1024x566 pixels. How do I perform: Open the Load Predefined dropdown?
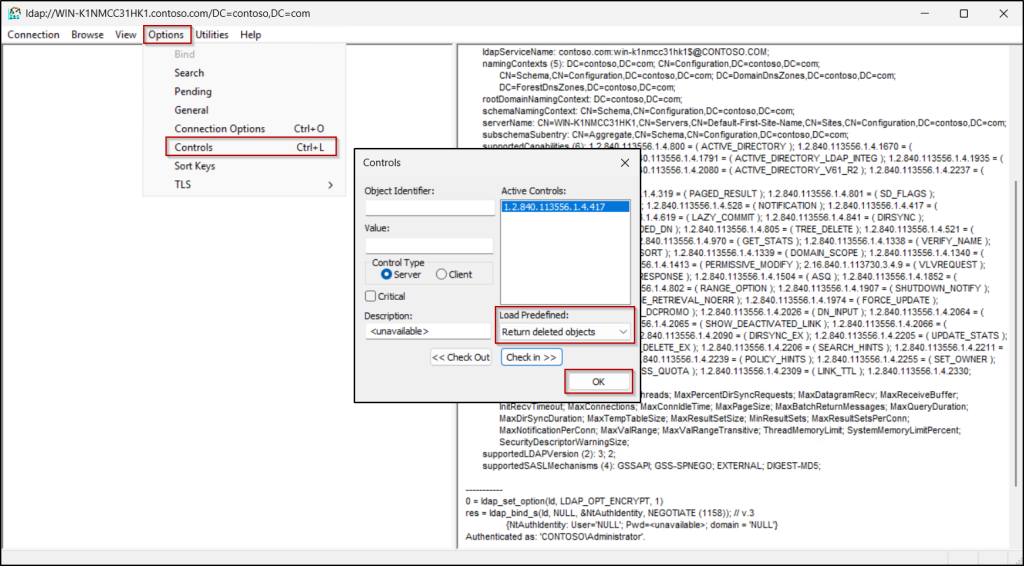(565, 332)
